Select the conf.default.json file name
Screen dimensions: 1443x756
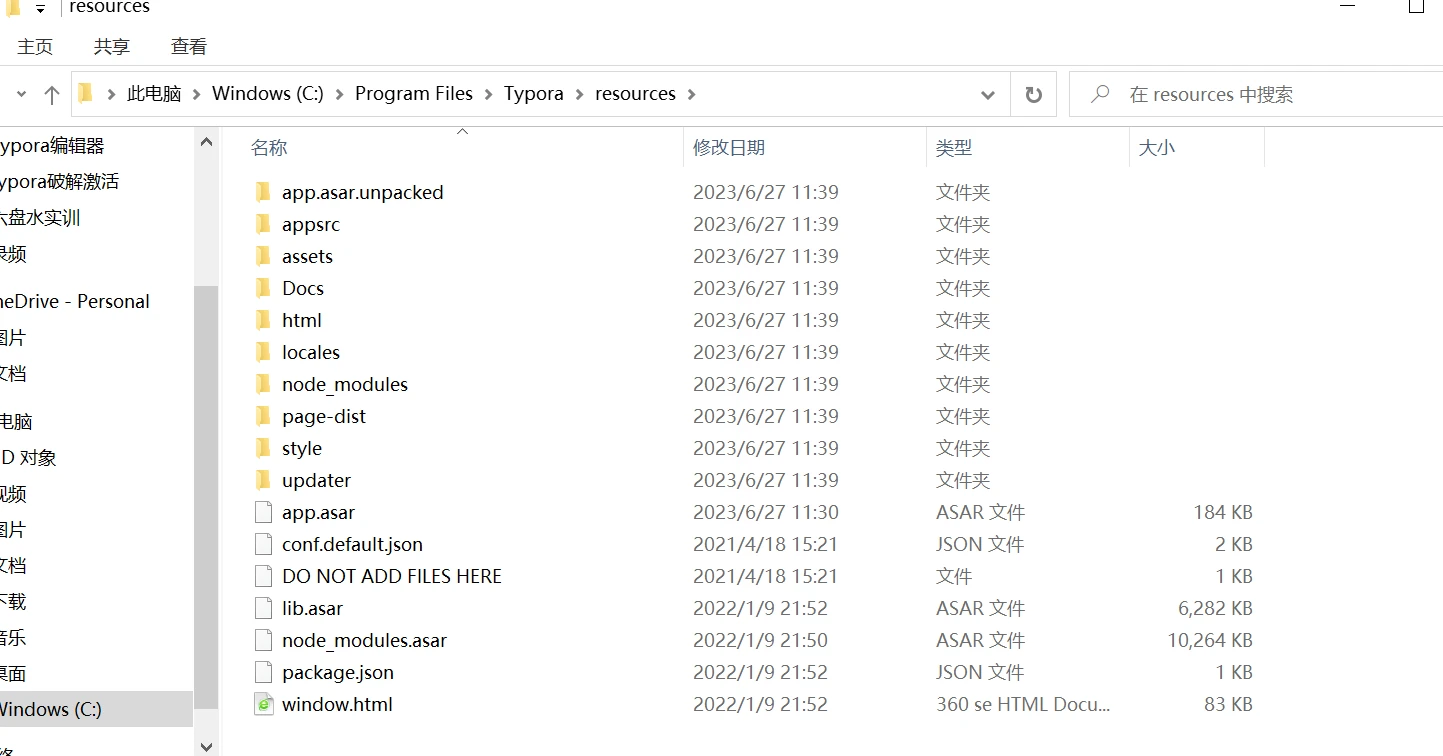pyautogui.click(x=353, y=544)
